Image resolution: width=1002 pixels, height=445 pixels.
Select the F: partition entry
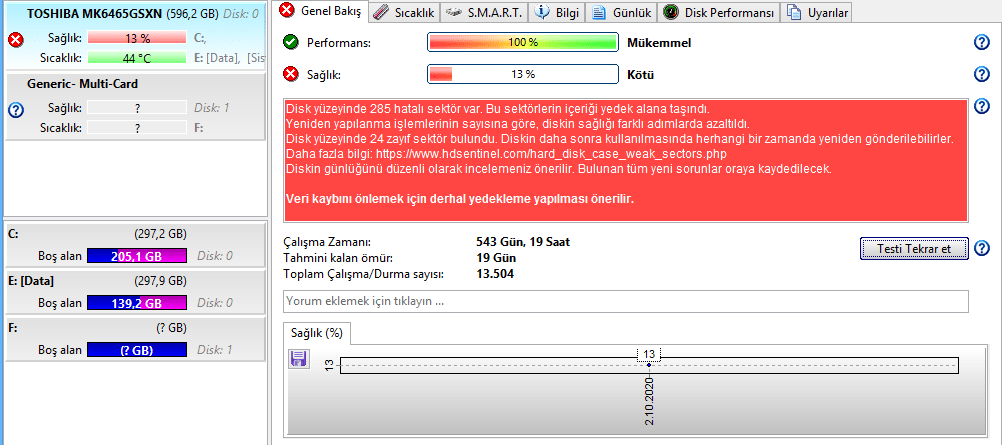pyautogui.click(x=134, y=338)
